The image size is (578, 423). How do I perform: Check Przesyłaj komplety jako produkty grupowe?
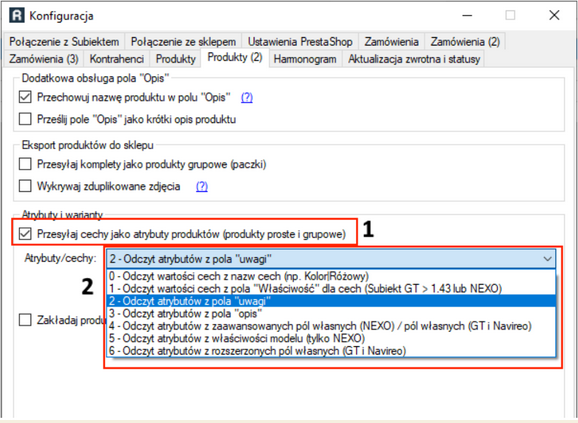(x=25, y=164)
